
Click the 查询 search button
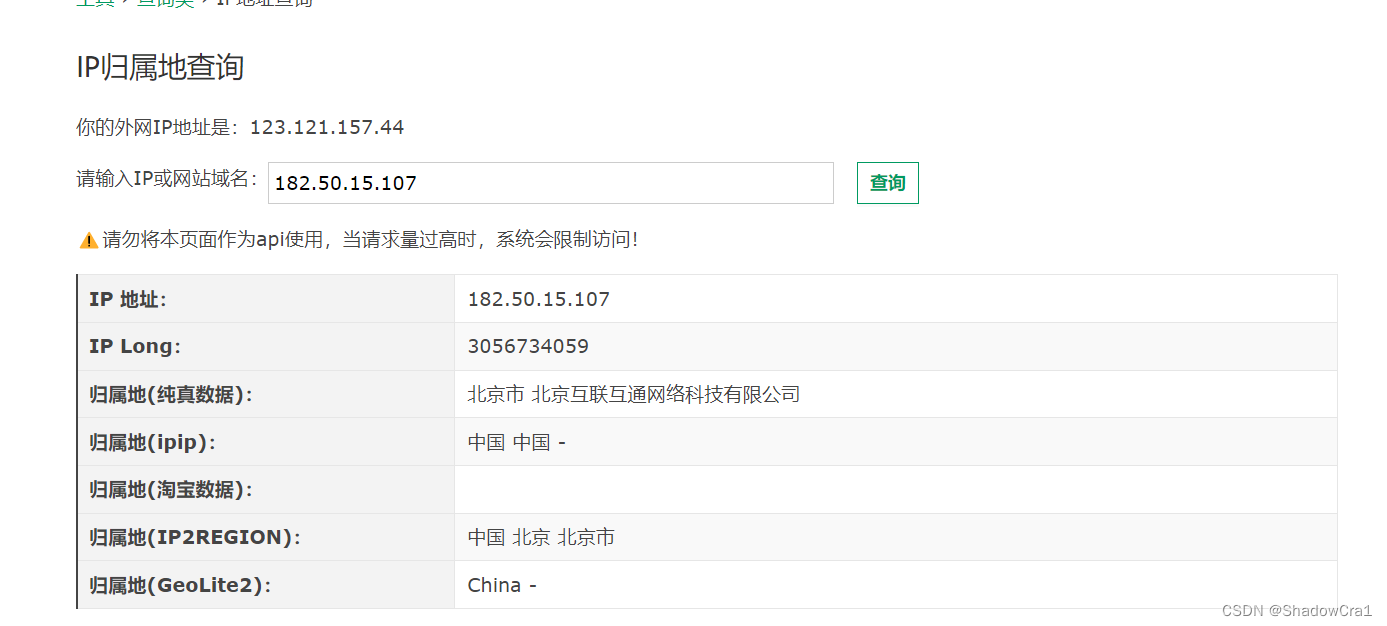point(887,183)
